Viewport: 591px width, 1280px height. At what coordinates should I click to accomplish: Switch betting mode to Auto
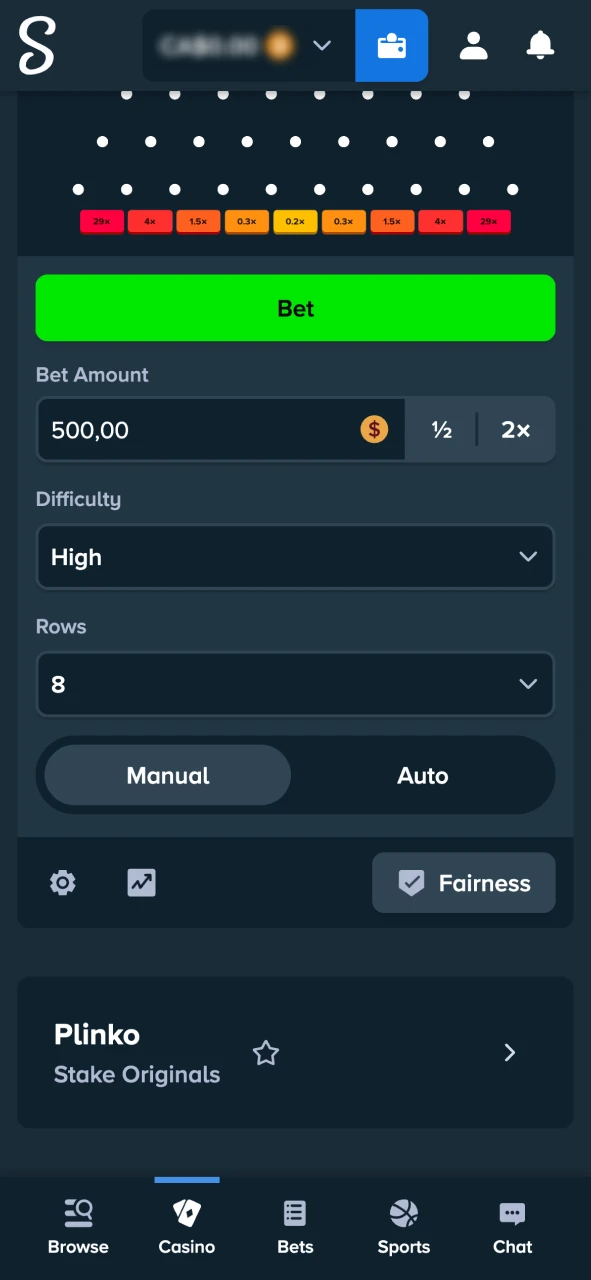coord(423,775)
